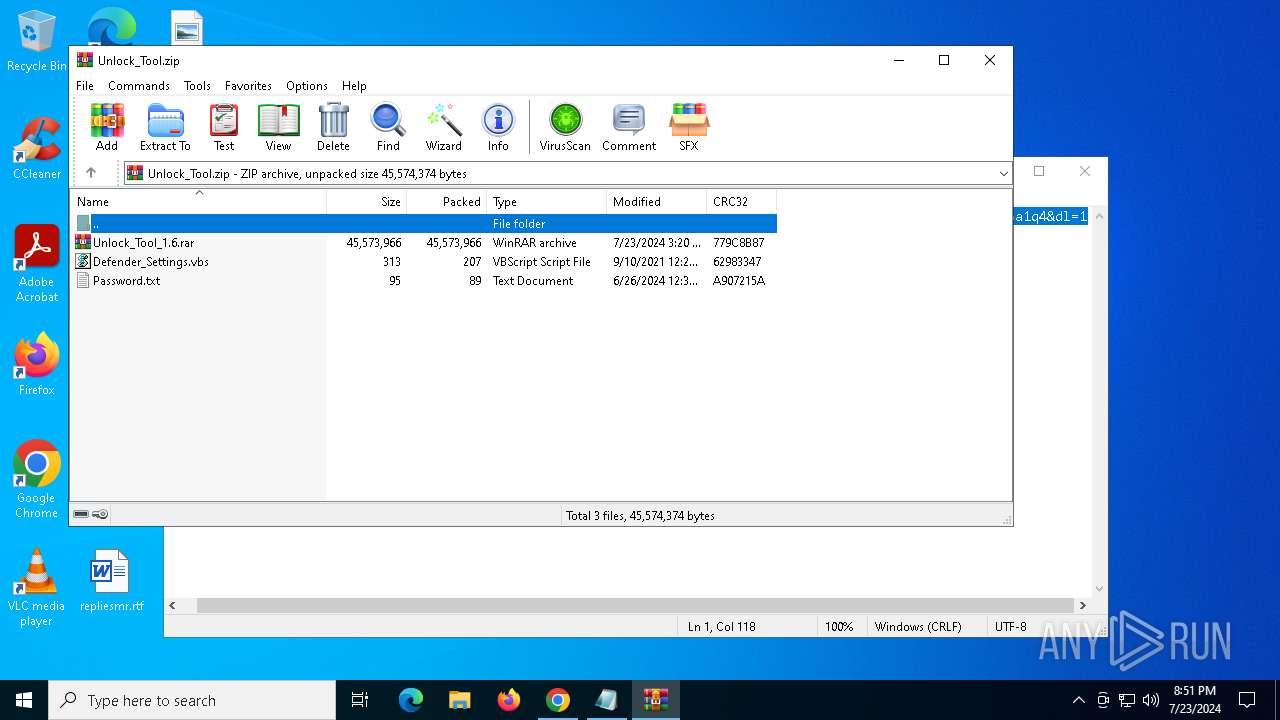Image resolution: width=1280 pixels, height=720 pixels.
Task: Open File Explorer from taskbar
Action: coord(459,700)
